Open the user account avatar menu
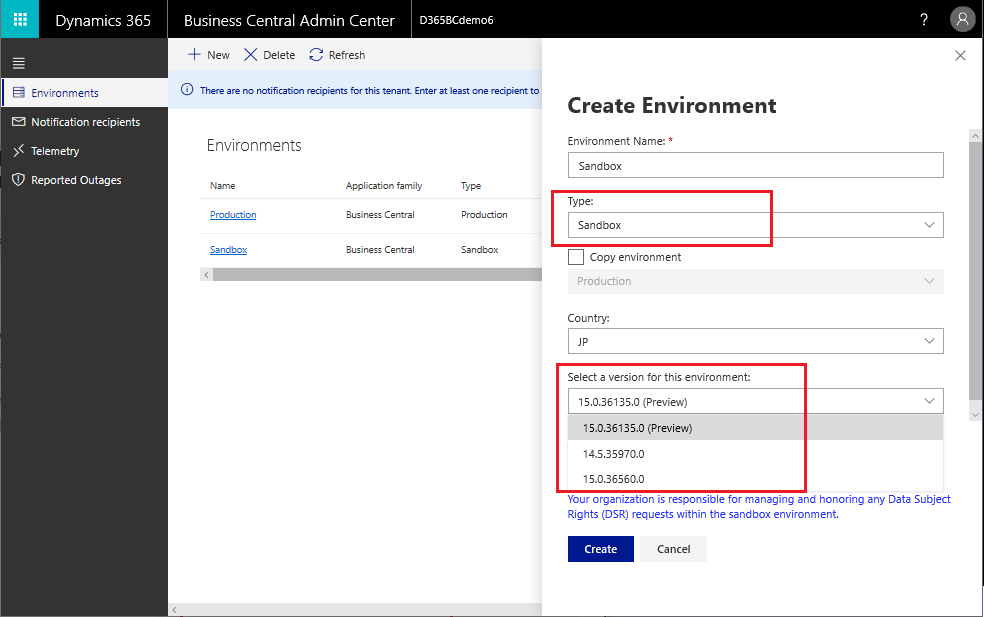Image resolution: width=984 pixels, height=617 pixels. pos(962,19)
